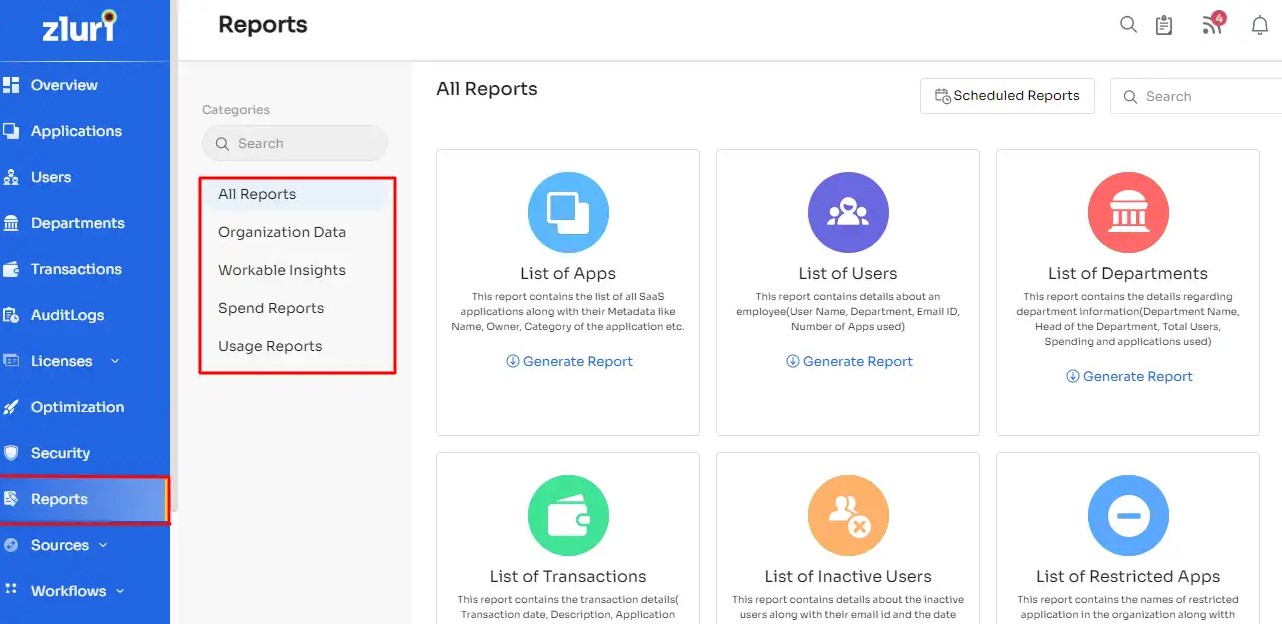Click the List of Transactions green wallet icon
Viewport: 1282px width, 624px height.
click(x=568, y=515)
